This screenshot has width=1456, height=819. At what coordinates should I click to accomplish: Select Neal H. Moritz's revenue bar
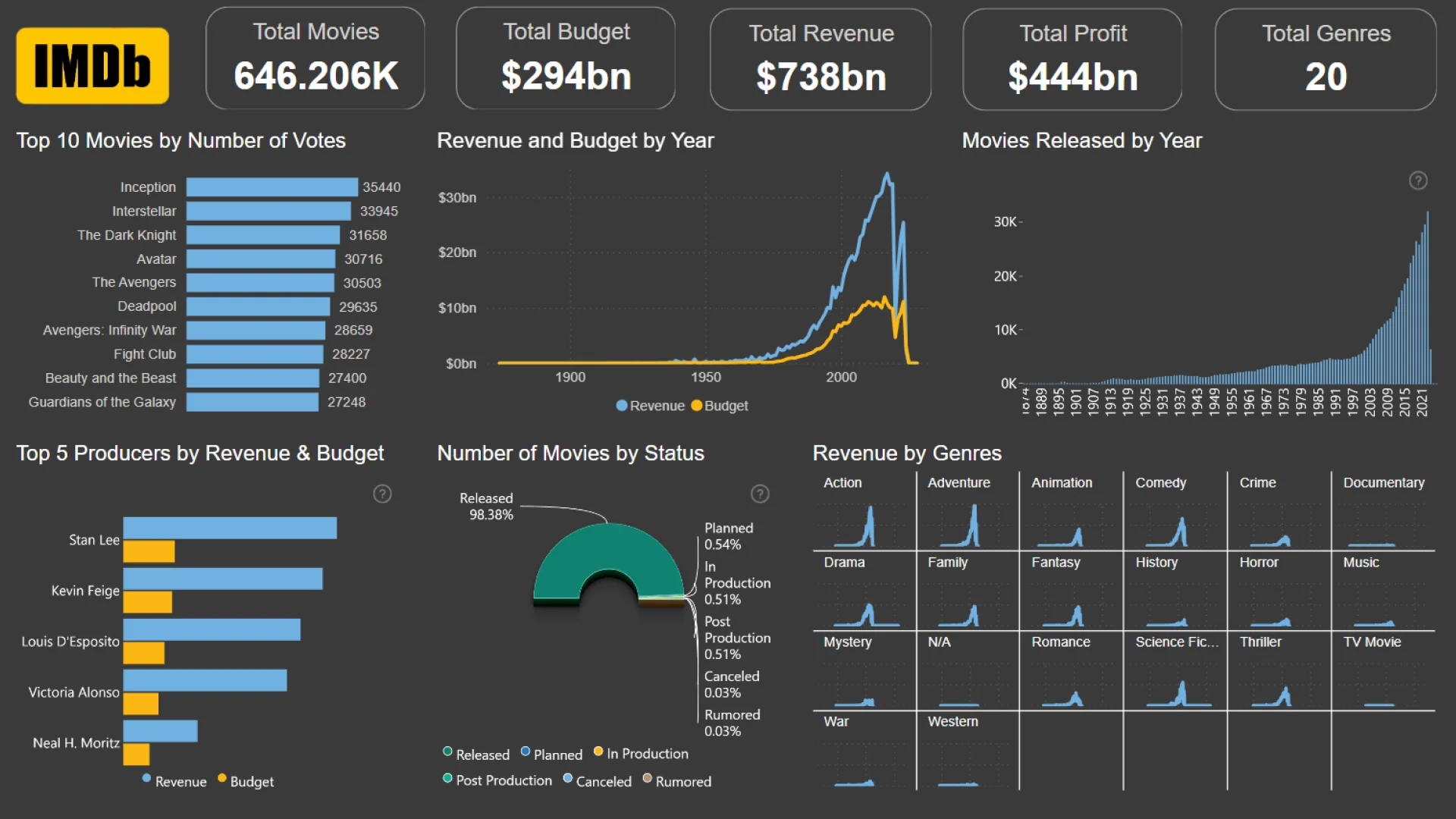160,731
